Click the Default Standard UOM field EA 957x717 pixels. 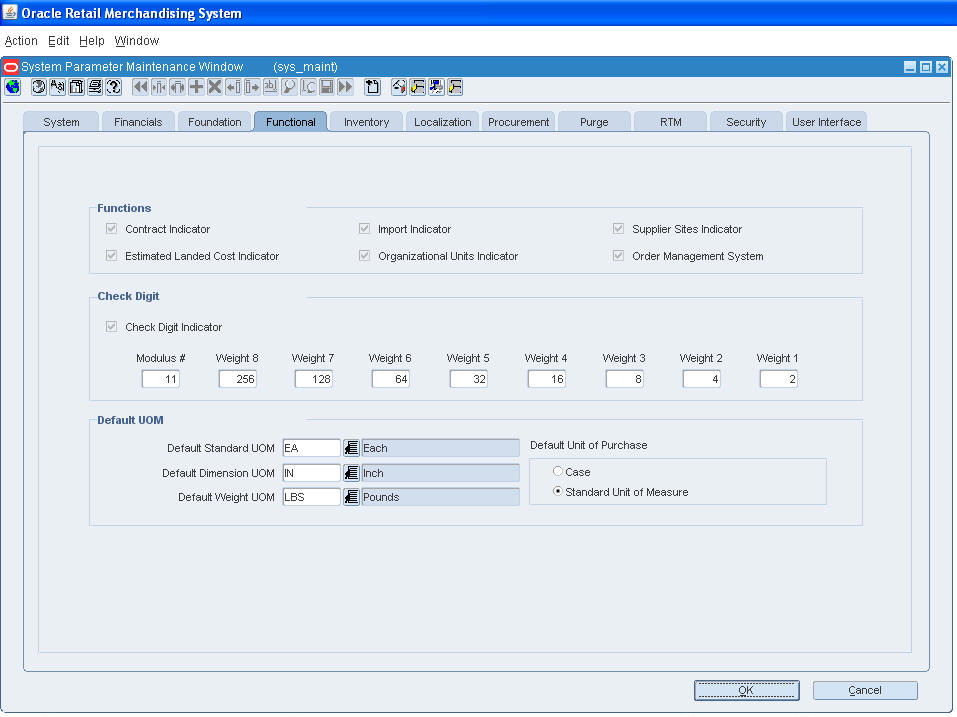coord(311,448)
